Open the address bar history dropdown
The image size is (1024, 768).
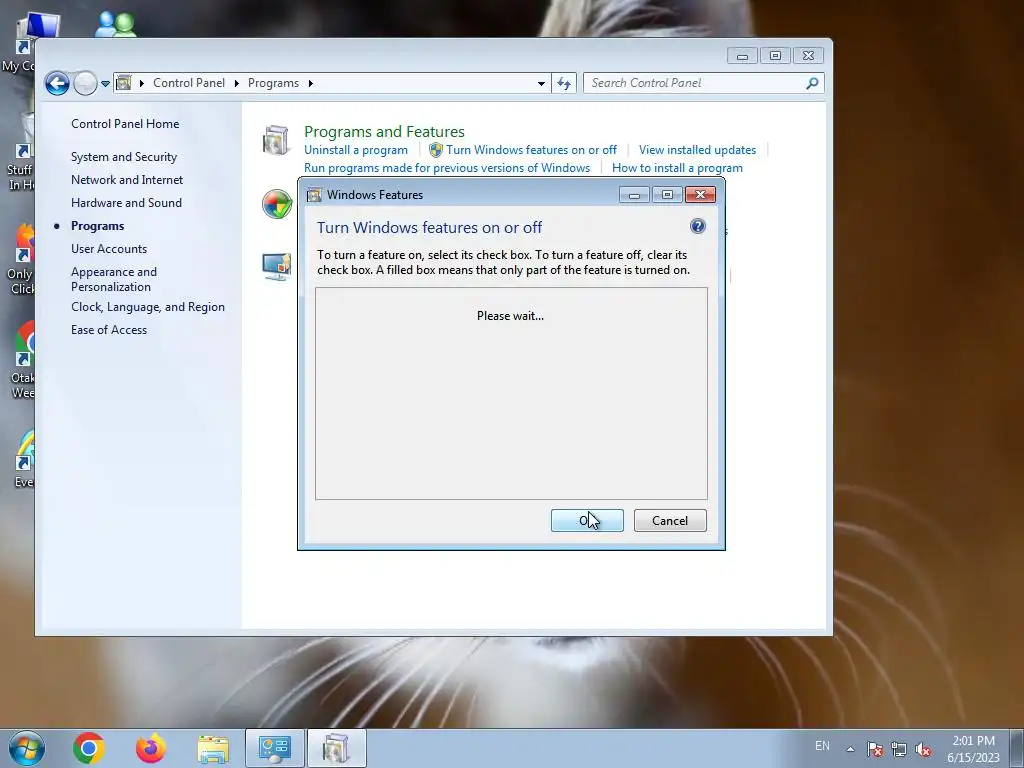(x=541, y=84)
